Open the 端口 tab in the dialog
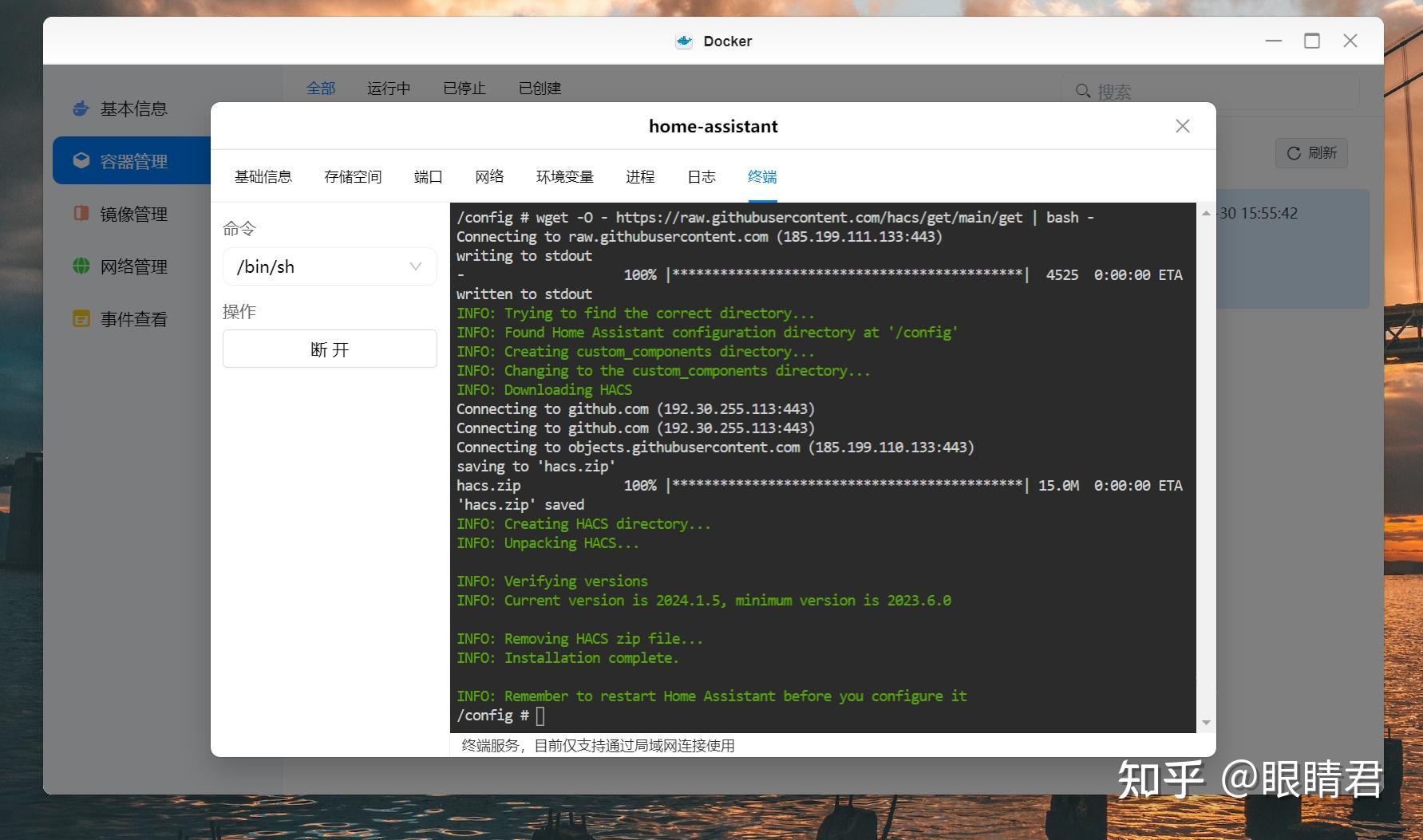This screenshot has width=1423, height=840. click(429, 176)
